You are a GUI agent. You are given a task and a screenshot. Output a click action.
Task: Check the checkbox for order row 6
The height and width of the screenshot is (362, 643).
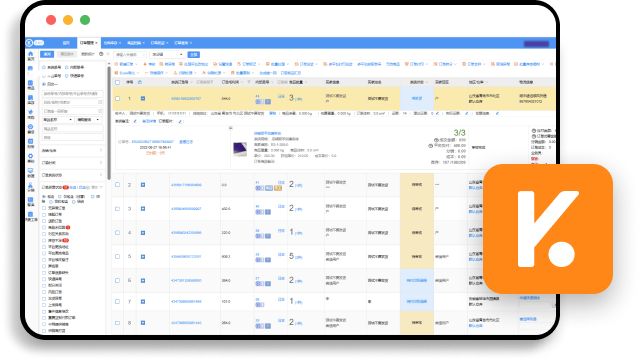tap(117, 280)
